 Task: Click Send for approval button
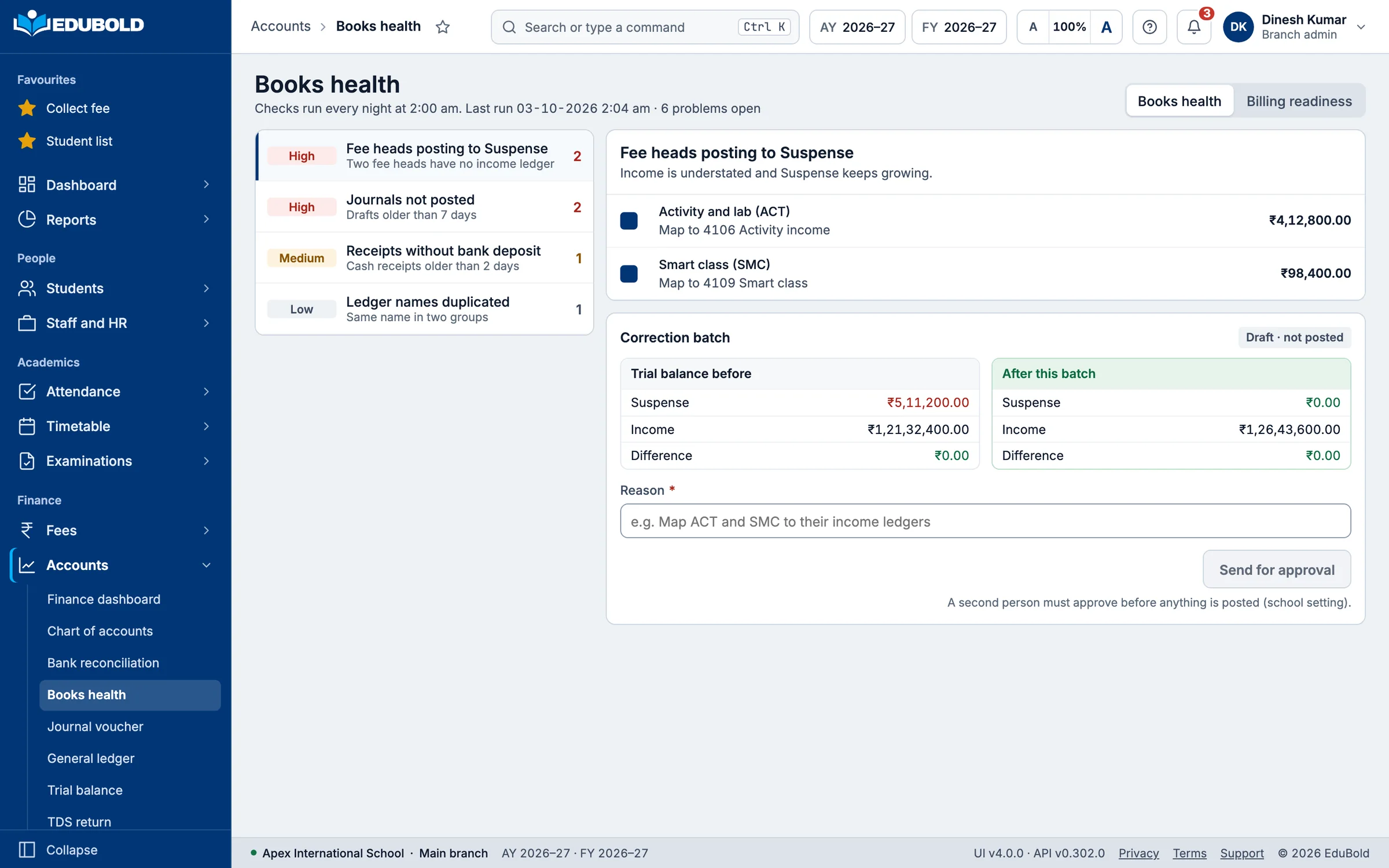[x=1277, y=569]
